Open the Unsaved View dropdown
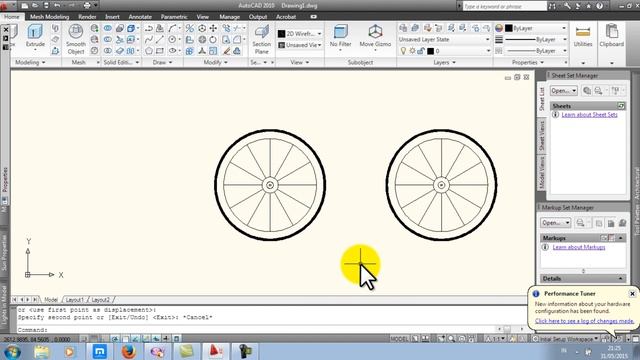 point(300,45)
